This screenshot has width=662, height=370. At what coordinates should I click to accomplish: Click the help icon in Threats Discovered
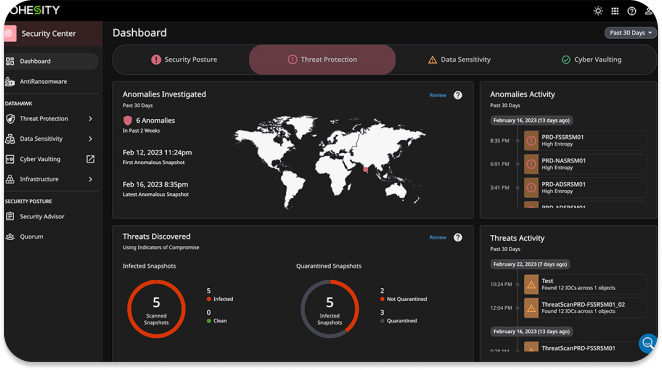click(x=458, y=237)
